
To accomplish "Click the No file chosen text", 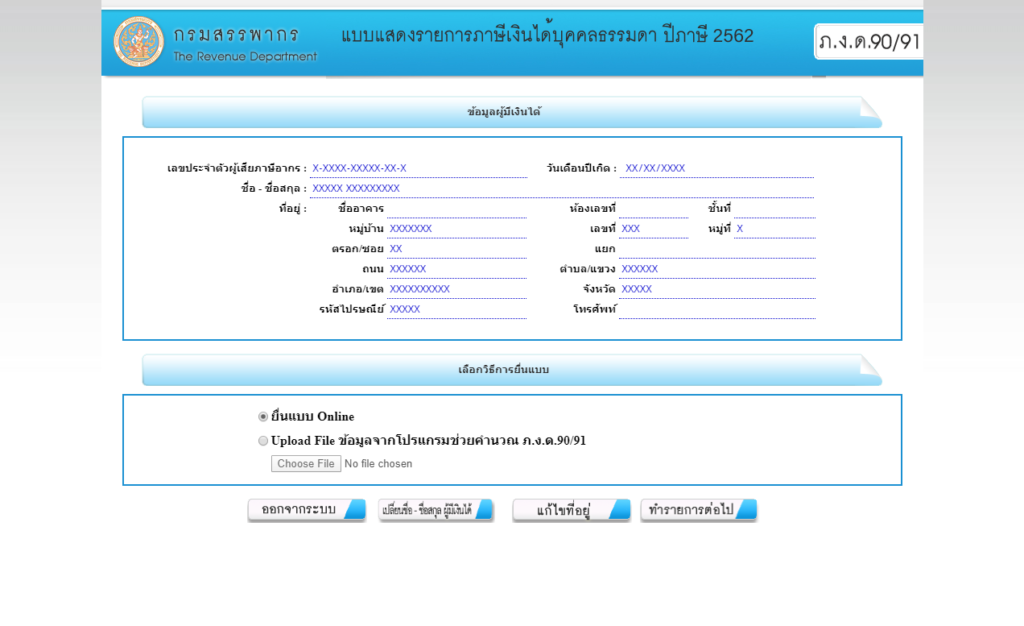I will pos(378,463).
